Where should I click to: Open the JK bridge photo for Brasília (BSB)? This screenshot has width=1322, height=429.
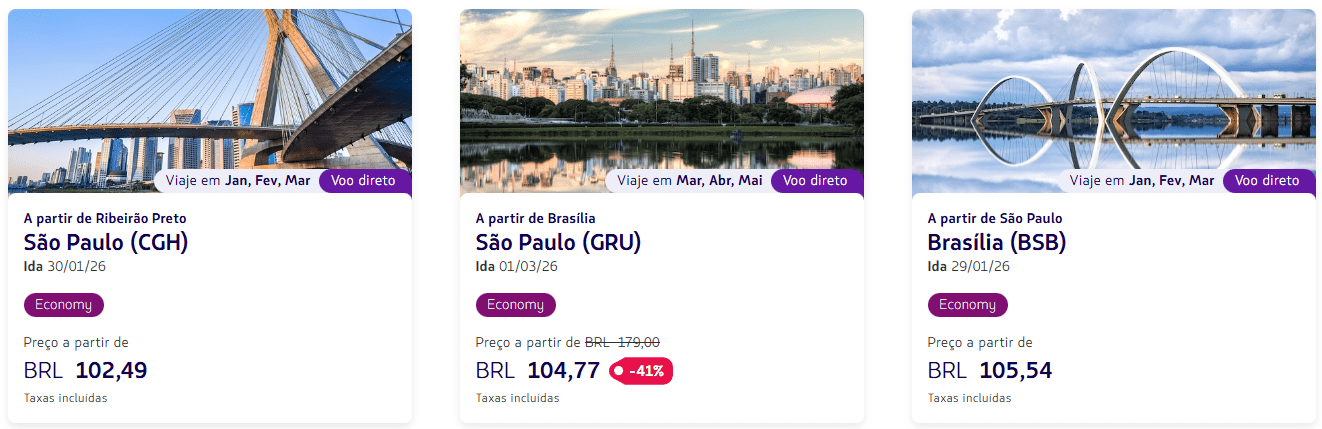(x=1113, y=90)
